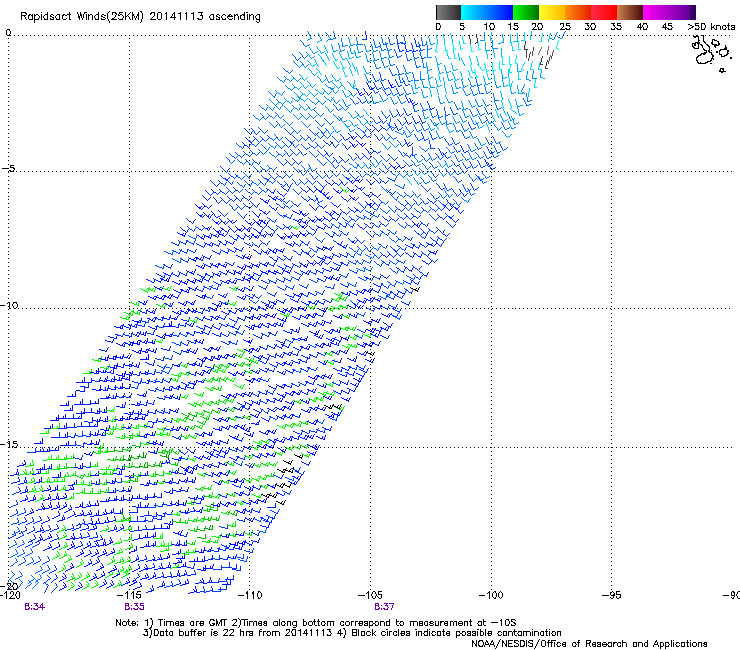Click the Galapagos islands outline
740x650 pixels.
point(711,53)
